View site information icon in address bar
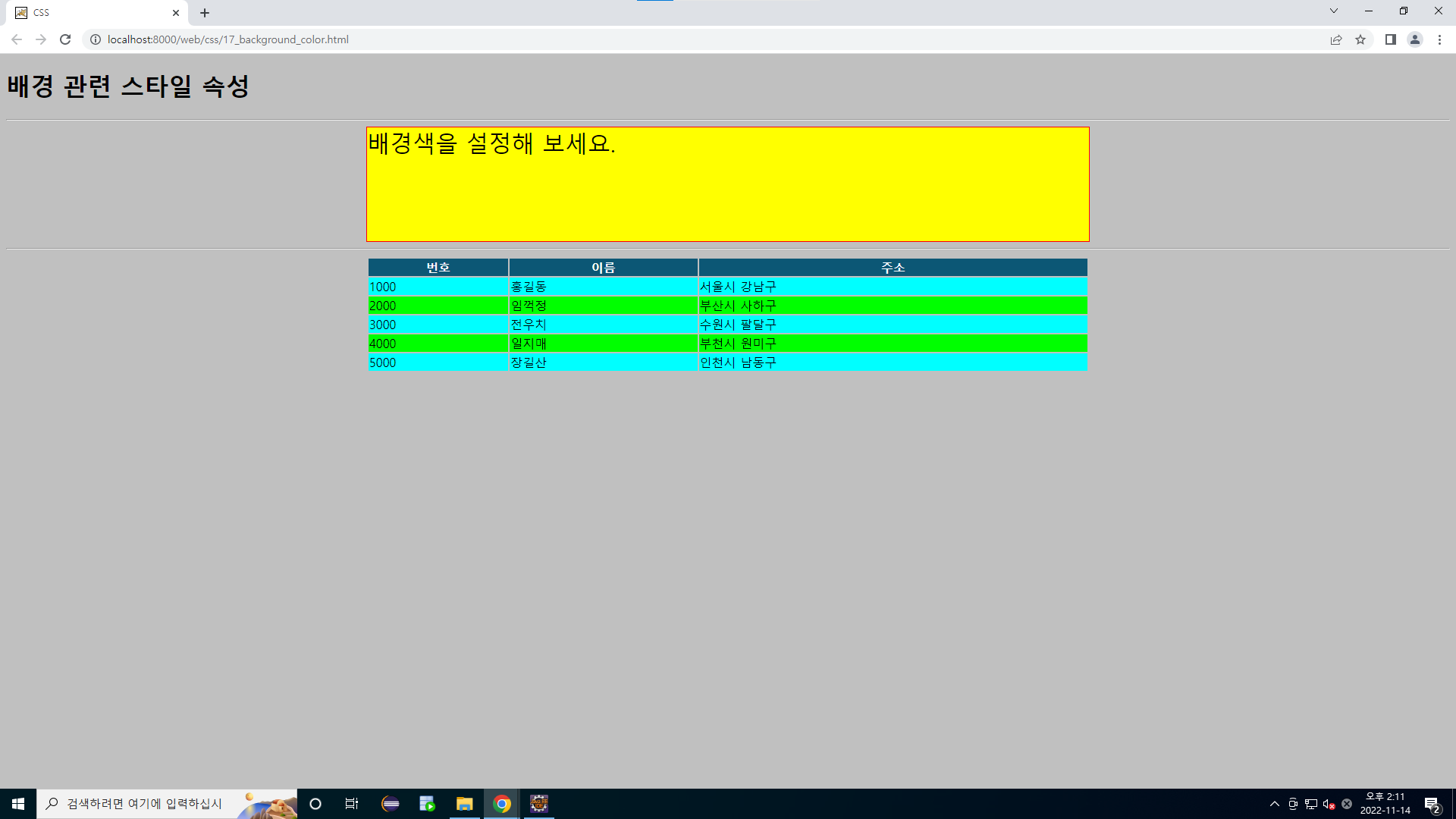Viewport: 1456px width, 819px height. [96, 39]
